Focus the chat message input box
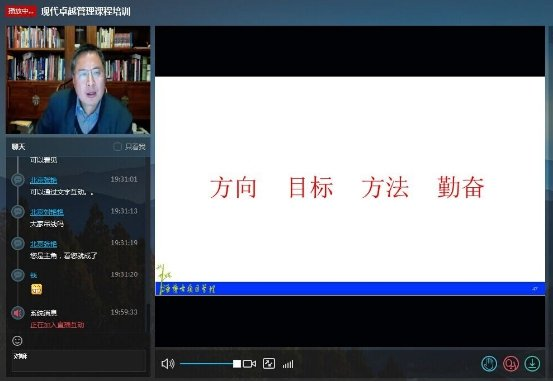The height and width of the screenshot is (382, 553). (x=79, y=360)
